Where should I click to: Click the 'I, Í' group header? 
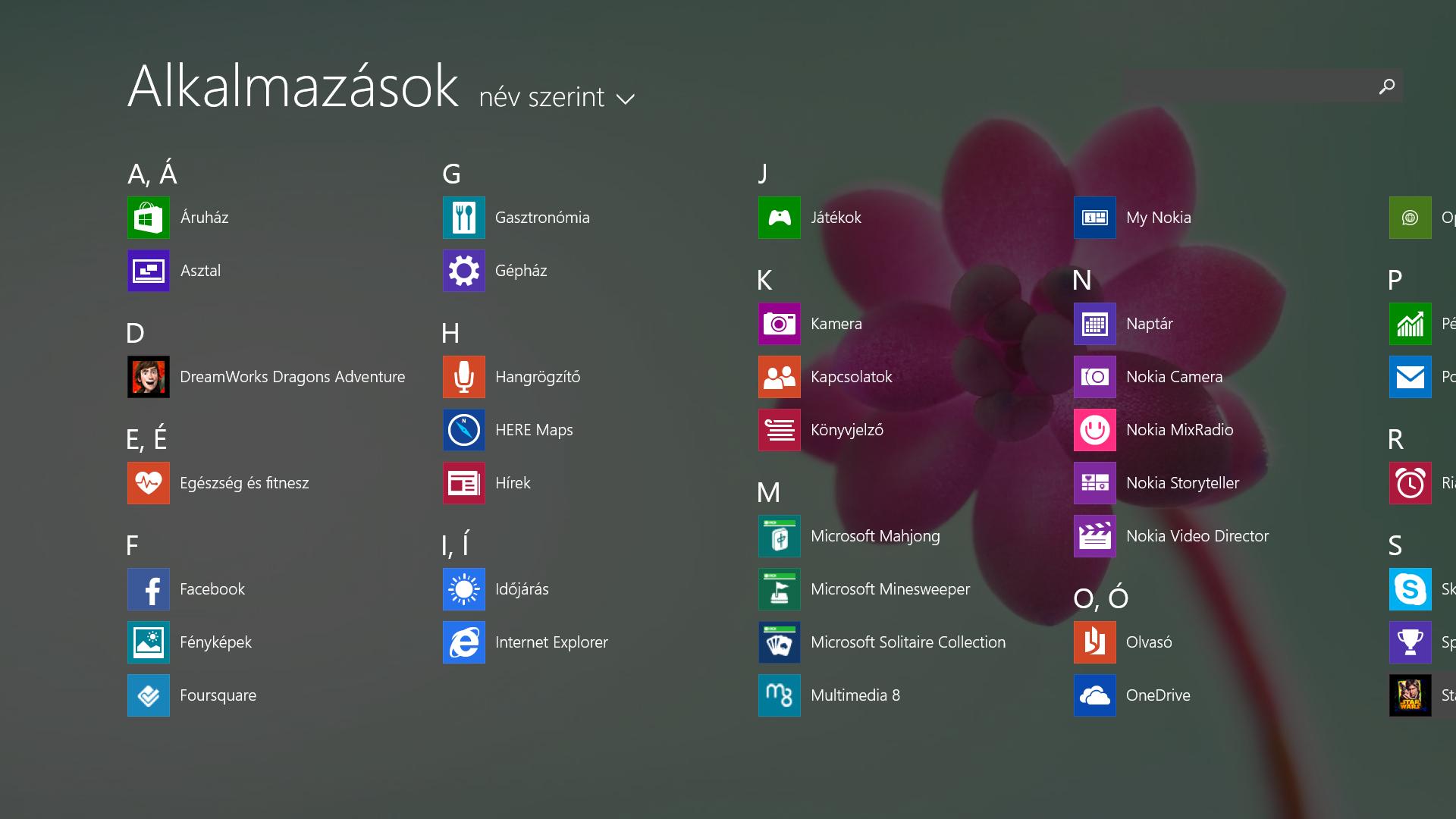tap(456, 544)
